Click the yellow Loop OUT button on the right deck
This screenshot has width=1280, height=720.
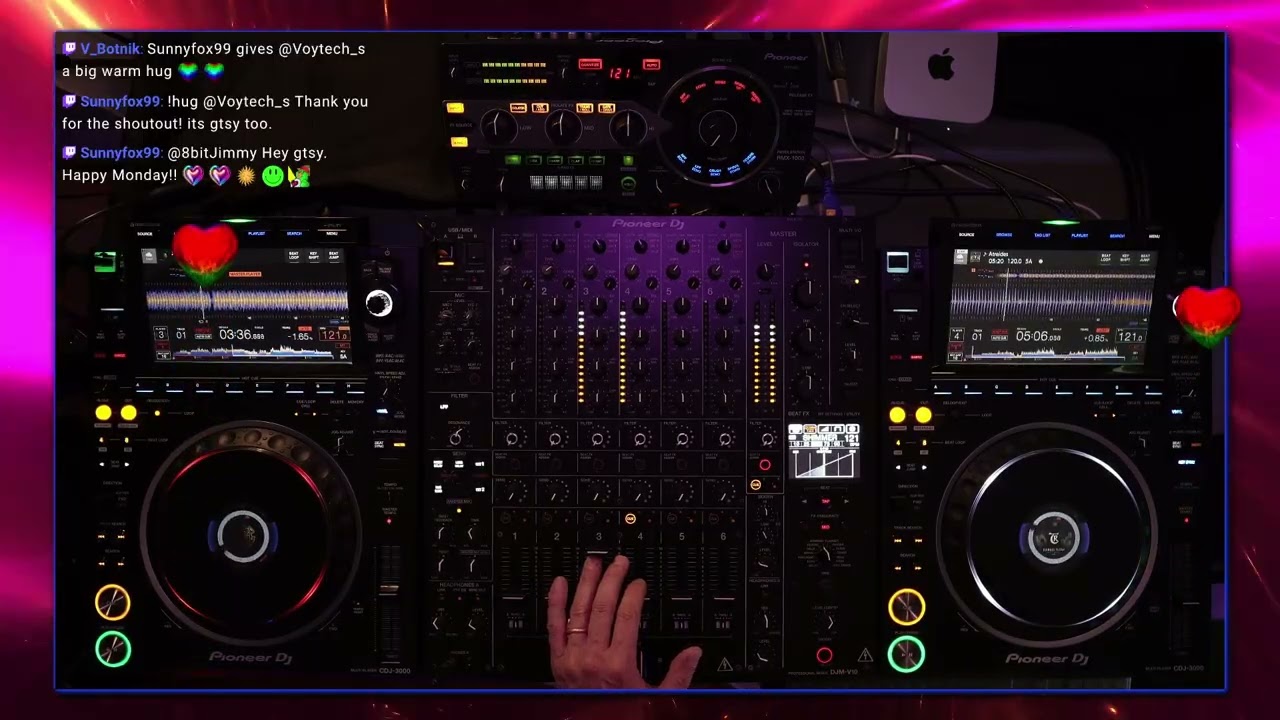tap(922, 415)
